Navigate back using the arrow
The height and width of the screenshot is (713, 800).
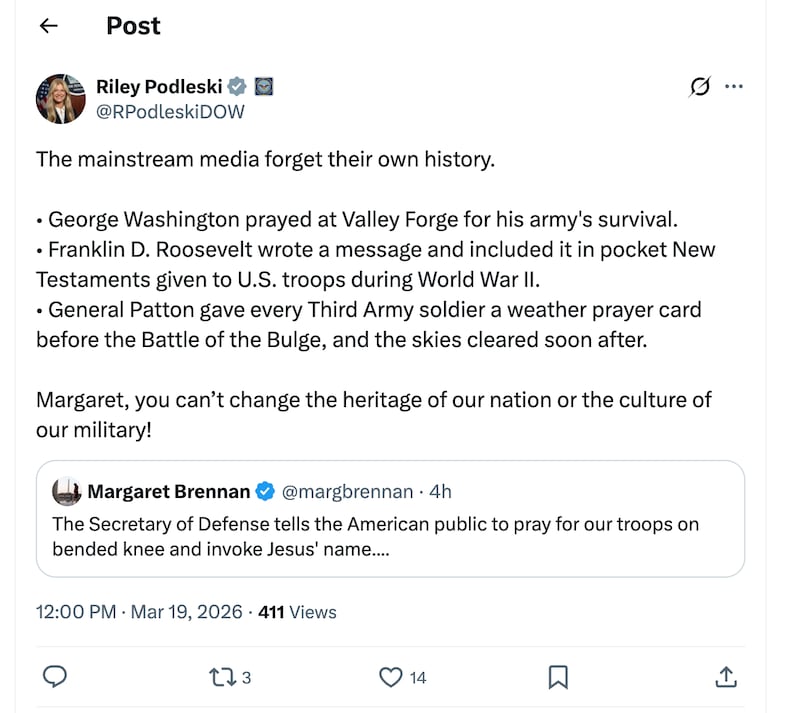48,25
